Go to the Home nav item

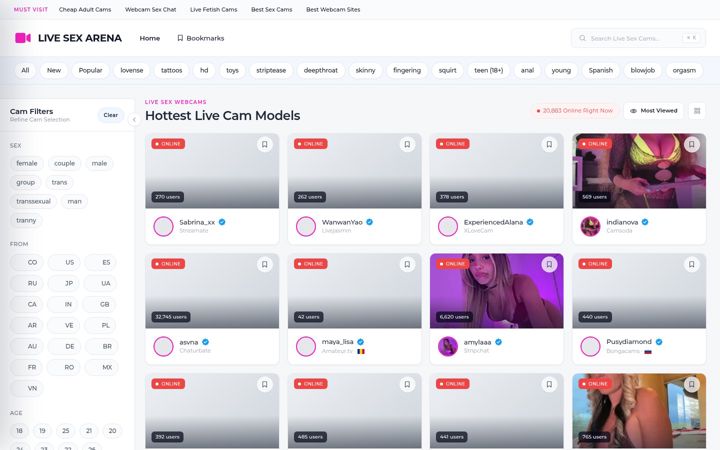(150, 38)
